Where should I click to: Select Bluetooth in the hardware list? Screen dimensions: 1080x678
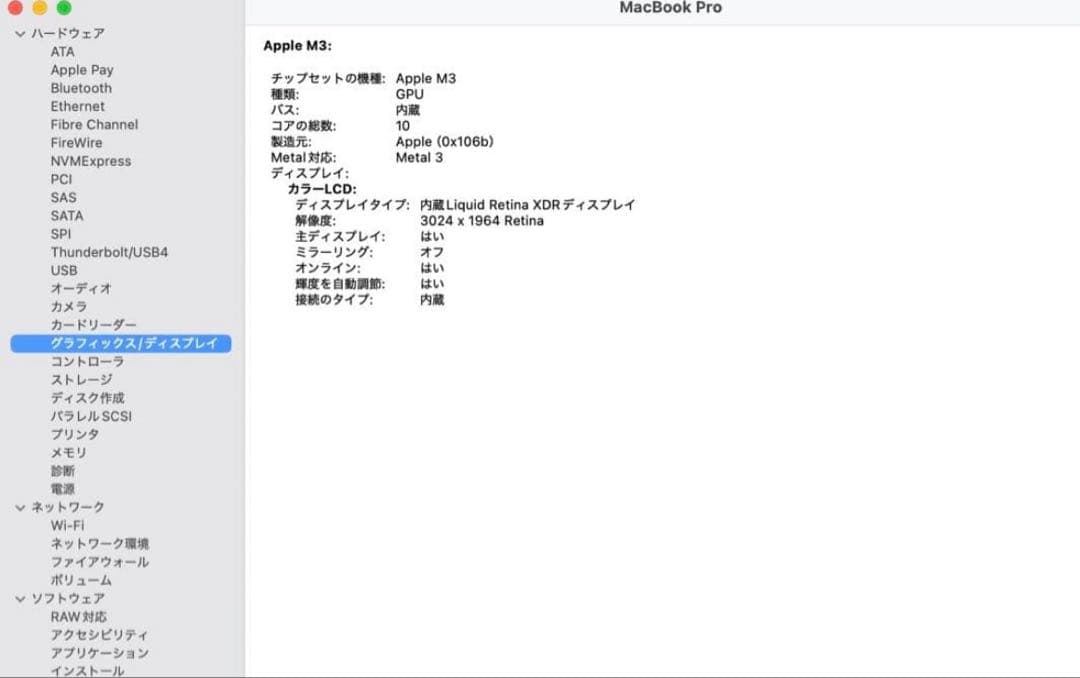pyautogui.click(x=79, y=87)
